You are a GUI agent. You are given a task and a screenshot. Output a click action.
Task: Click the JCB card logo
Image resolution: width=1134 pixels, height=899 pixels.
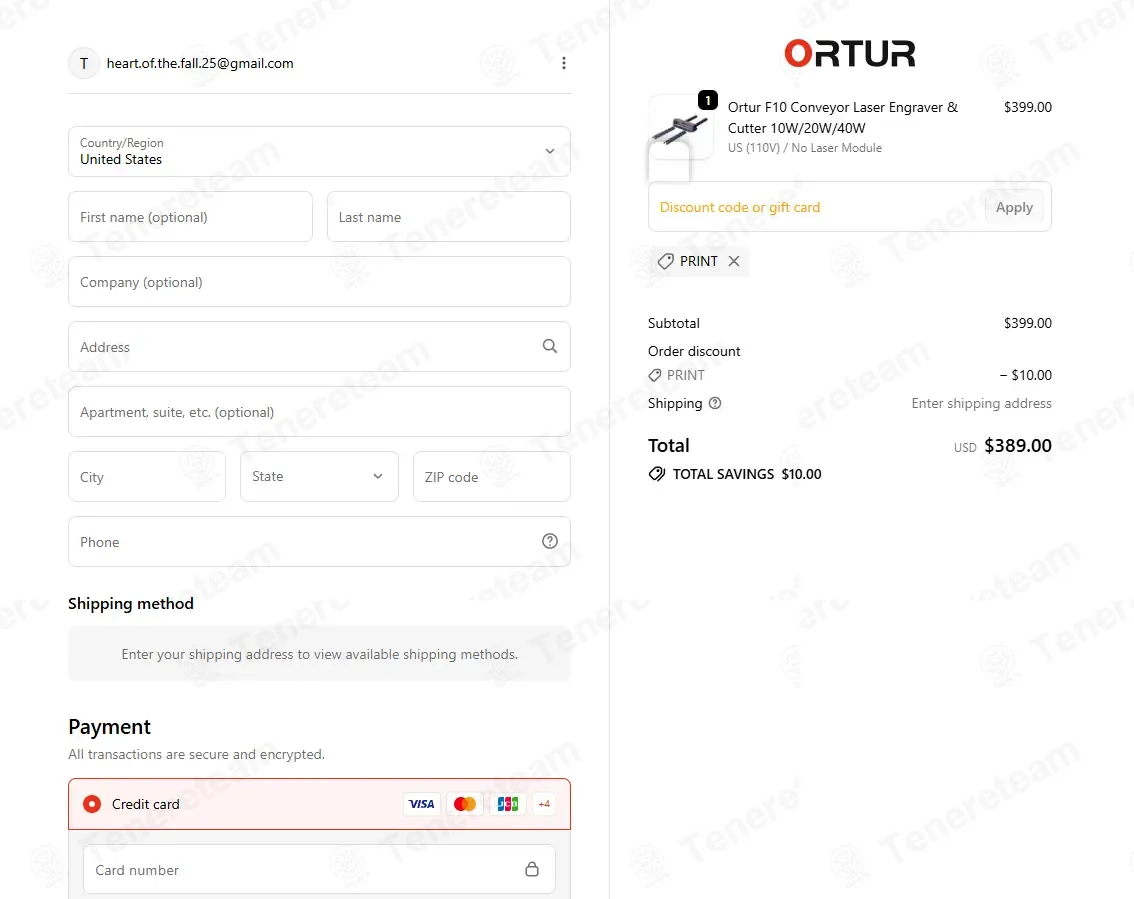pyautogui.click(x=508, y=804)
